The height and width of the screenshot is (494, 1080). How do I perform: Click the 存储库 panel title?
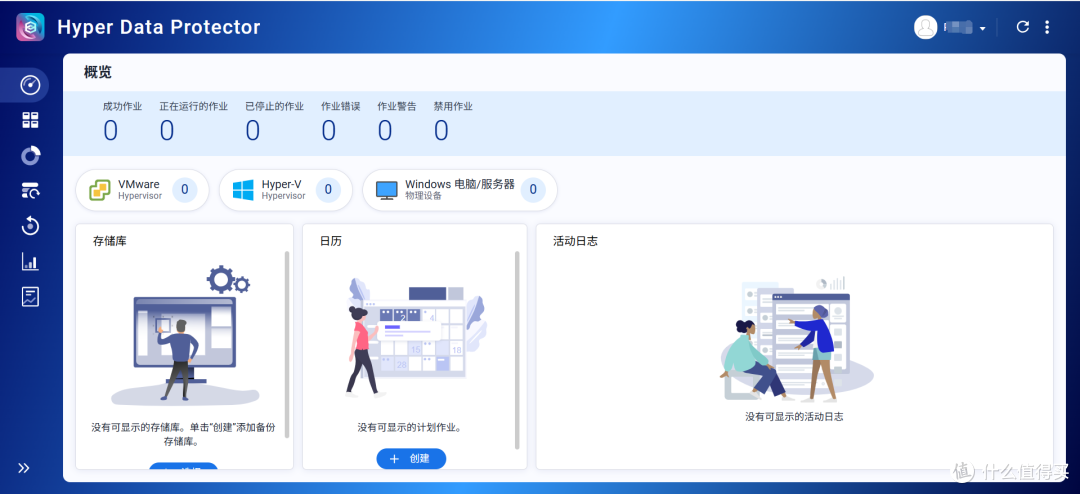(x=110, y=242)
